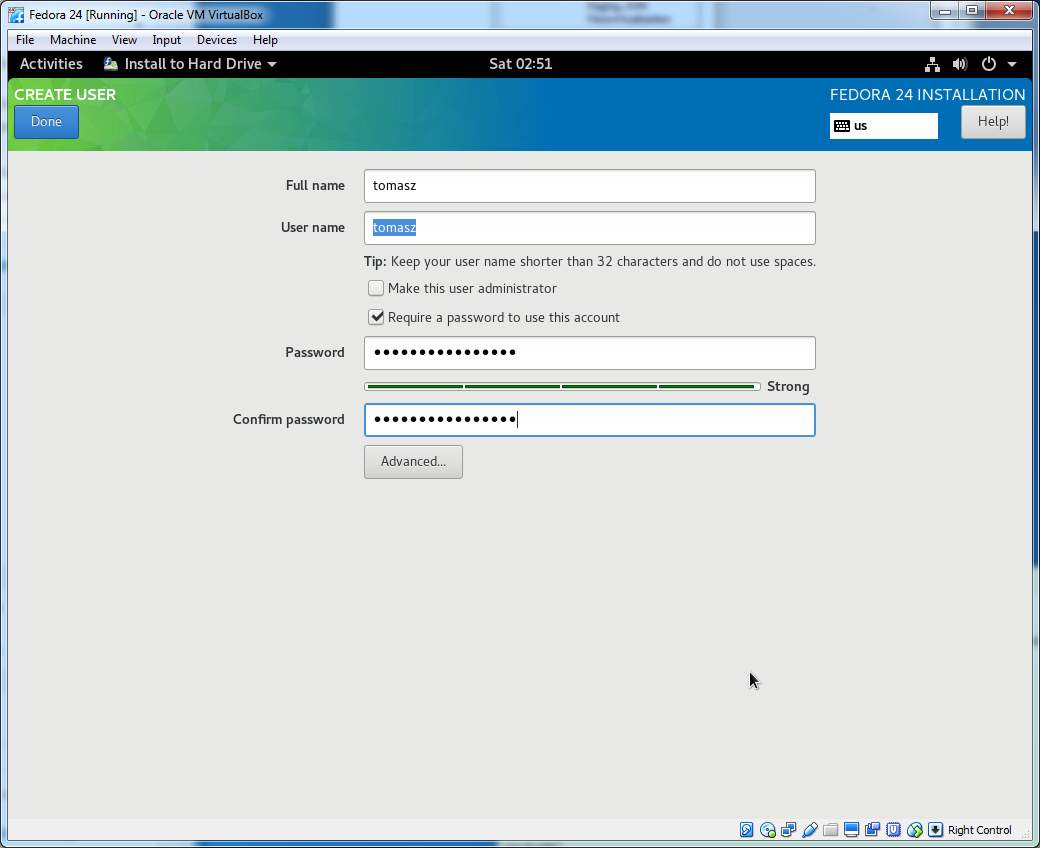The height and width of the screenshot is (848, 1040).
Task: Enable Make this user administrator checkbox
Action: tap(376, 288)
